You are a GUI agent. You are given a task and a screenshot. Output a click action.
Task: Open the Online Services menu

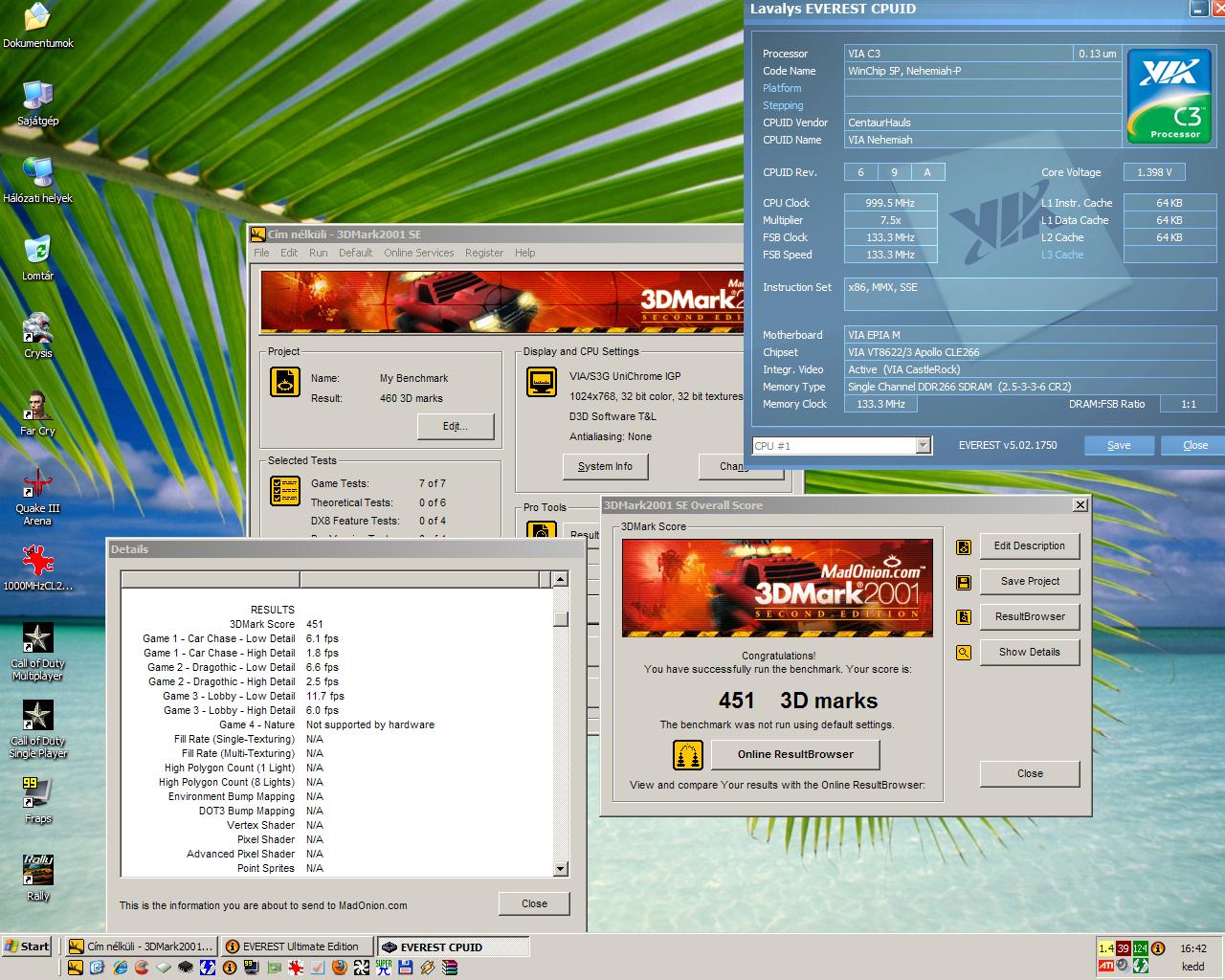(x=419, y=253)
